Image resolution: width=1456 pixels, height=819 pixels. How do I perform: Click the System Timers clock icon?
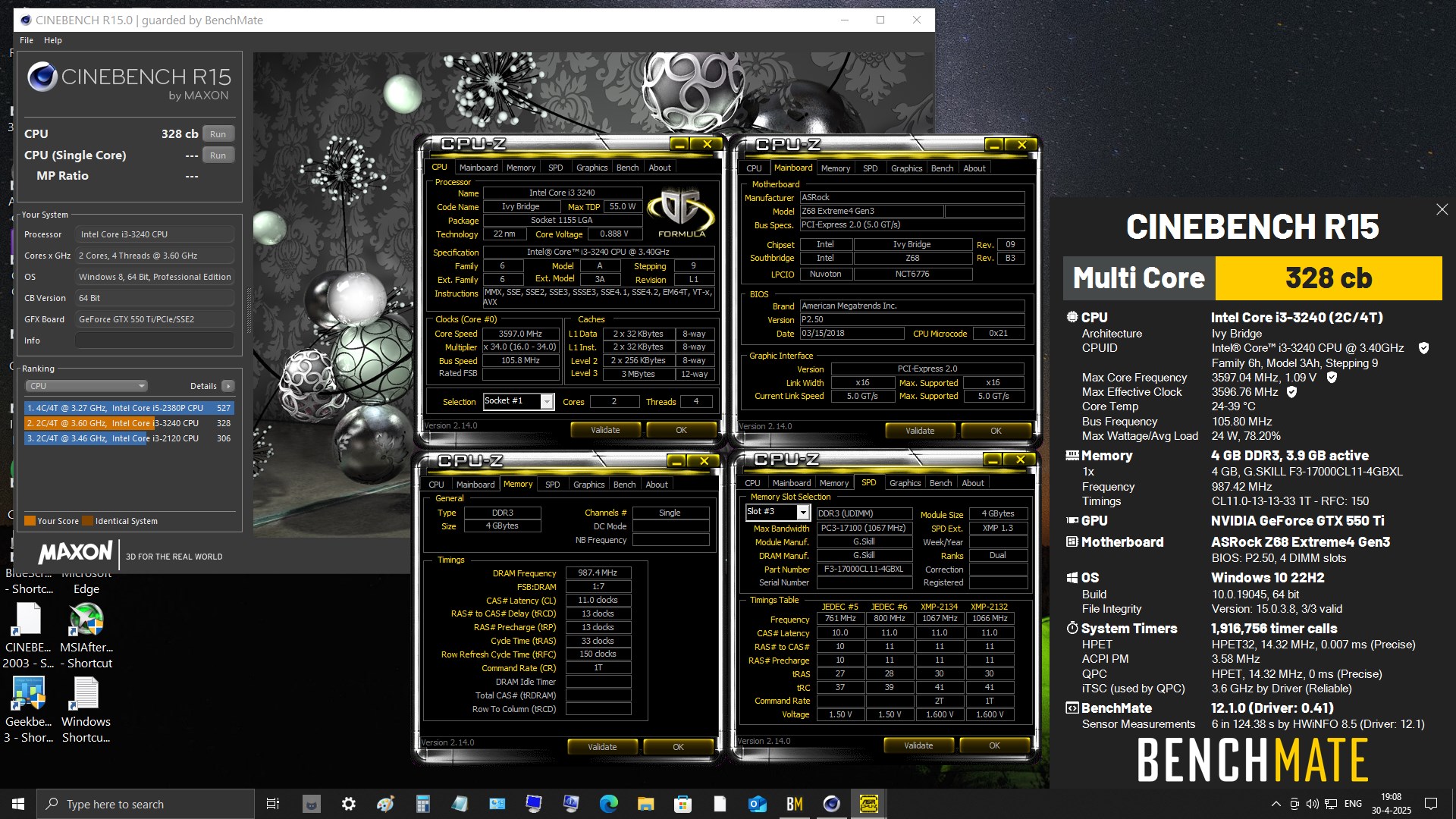tap(1072, 629)
